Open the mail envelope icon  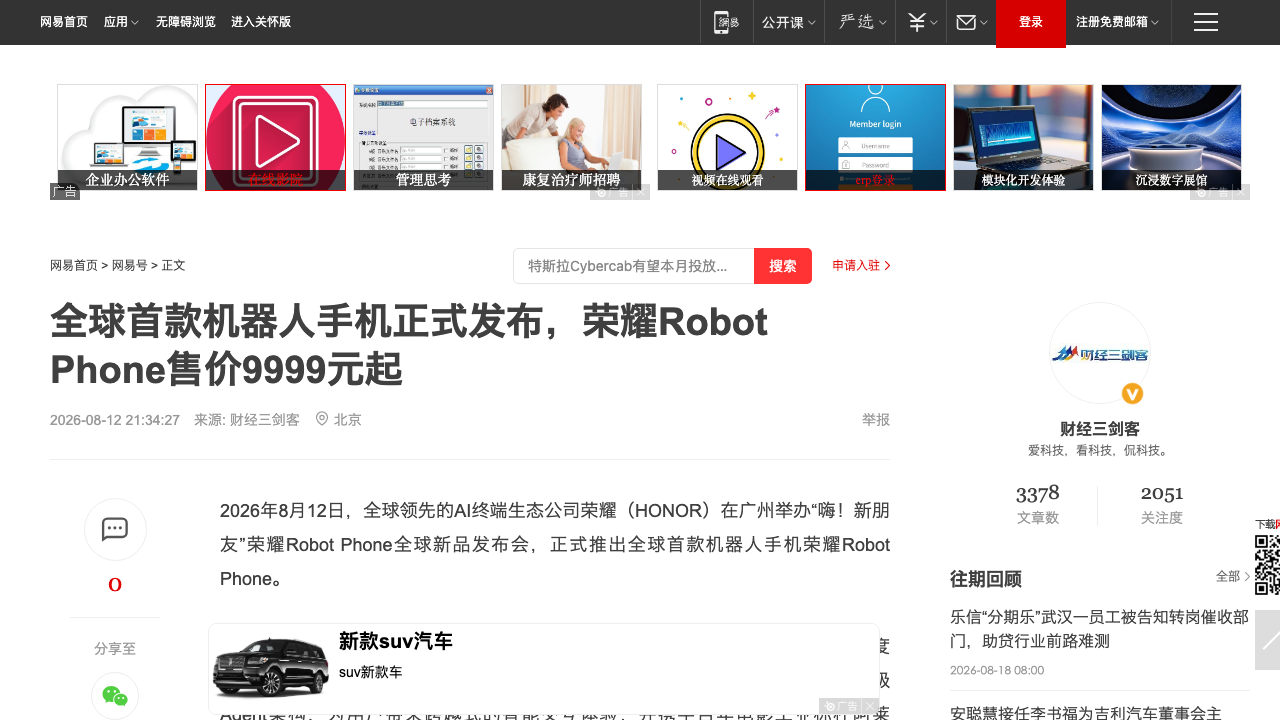(966, 22)
